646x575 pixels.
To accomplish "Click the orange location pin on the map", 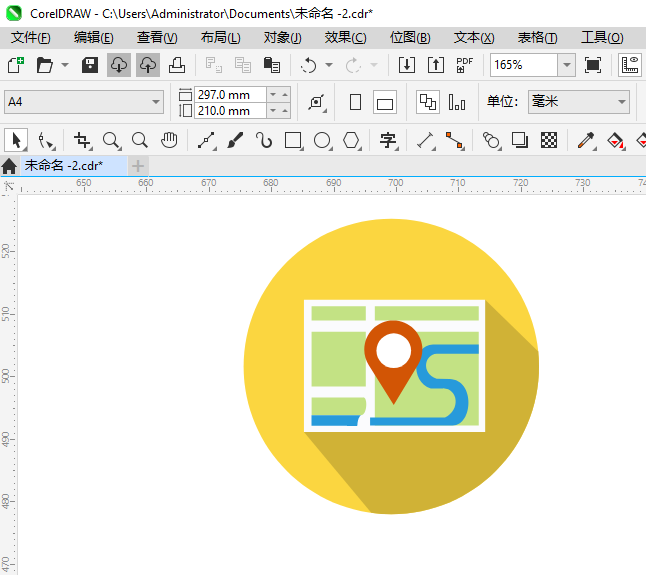I will point(393,362).
